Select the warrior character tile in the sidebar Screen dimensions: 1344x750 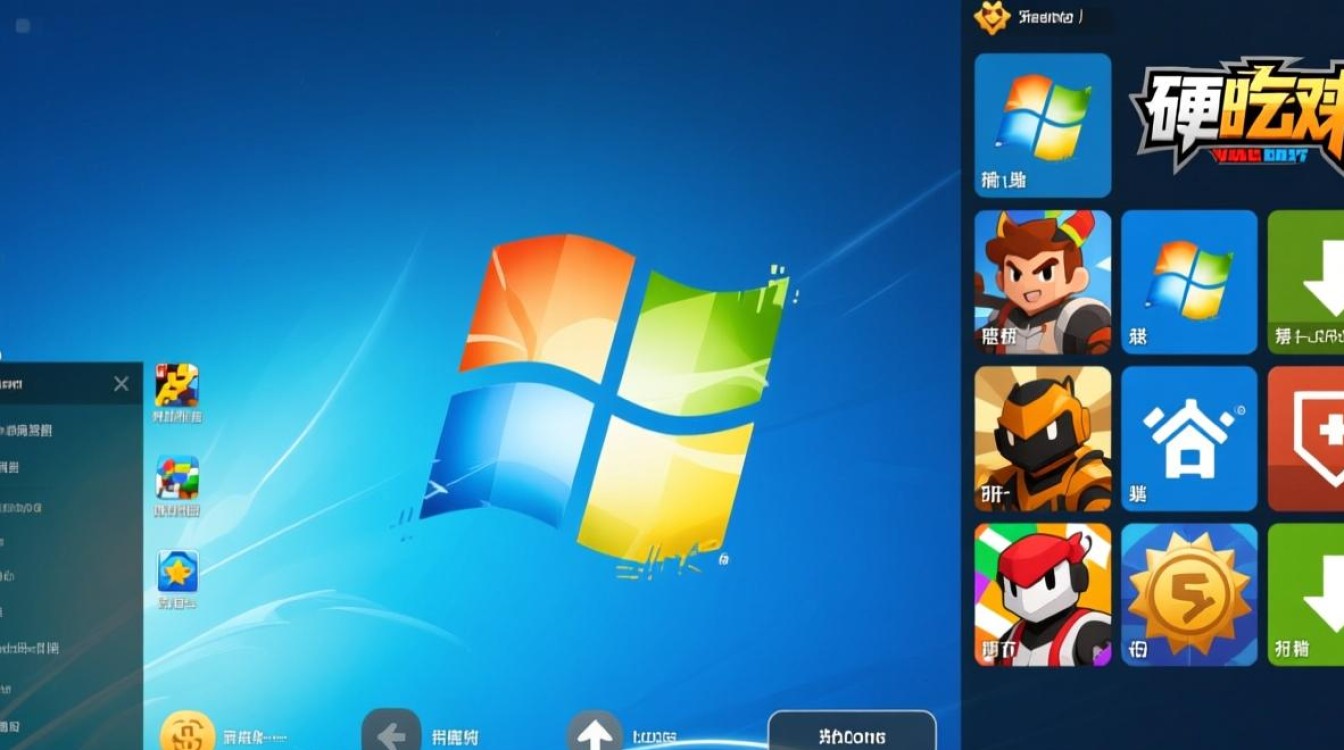[x=1042, y=281]
